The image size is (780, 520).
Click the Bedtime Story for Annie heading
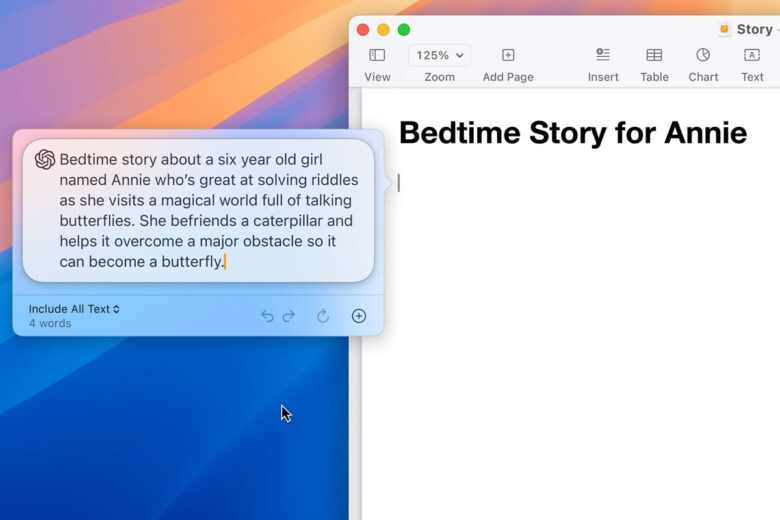click(573, 133)
